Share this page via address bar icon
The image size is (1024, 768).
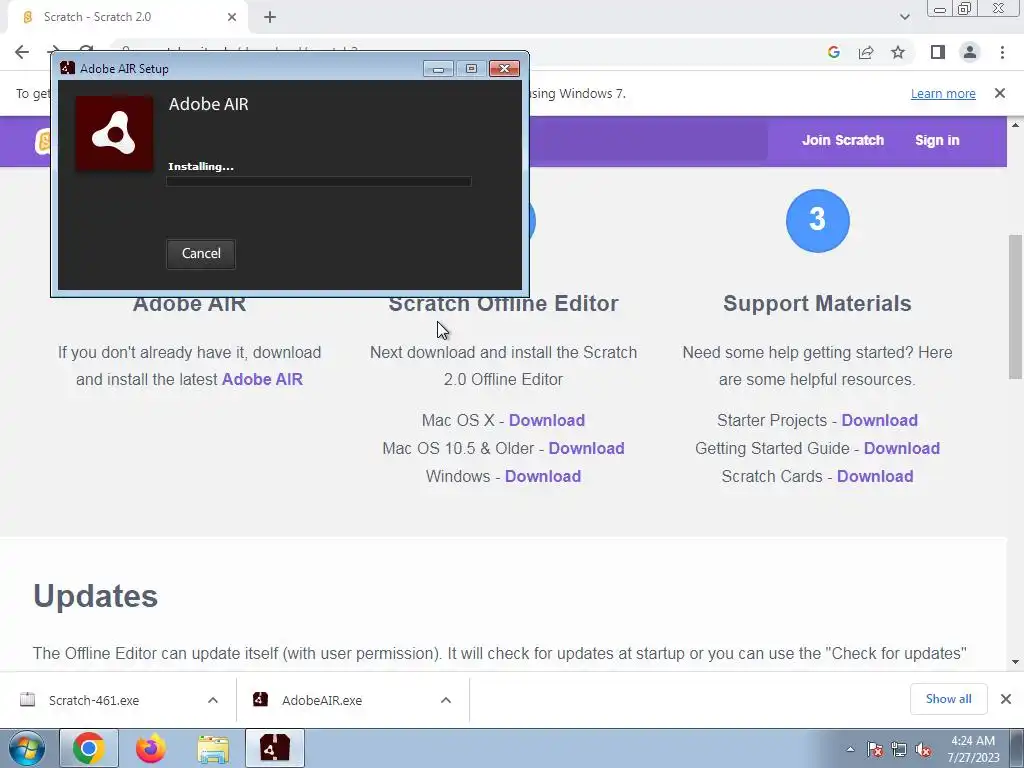click(x=866, y=52)
